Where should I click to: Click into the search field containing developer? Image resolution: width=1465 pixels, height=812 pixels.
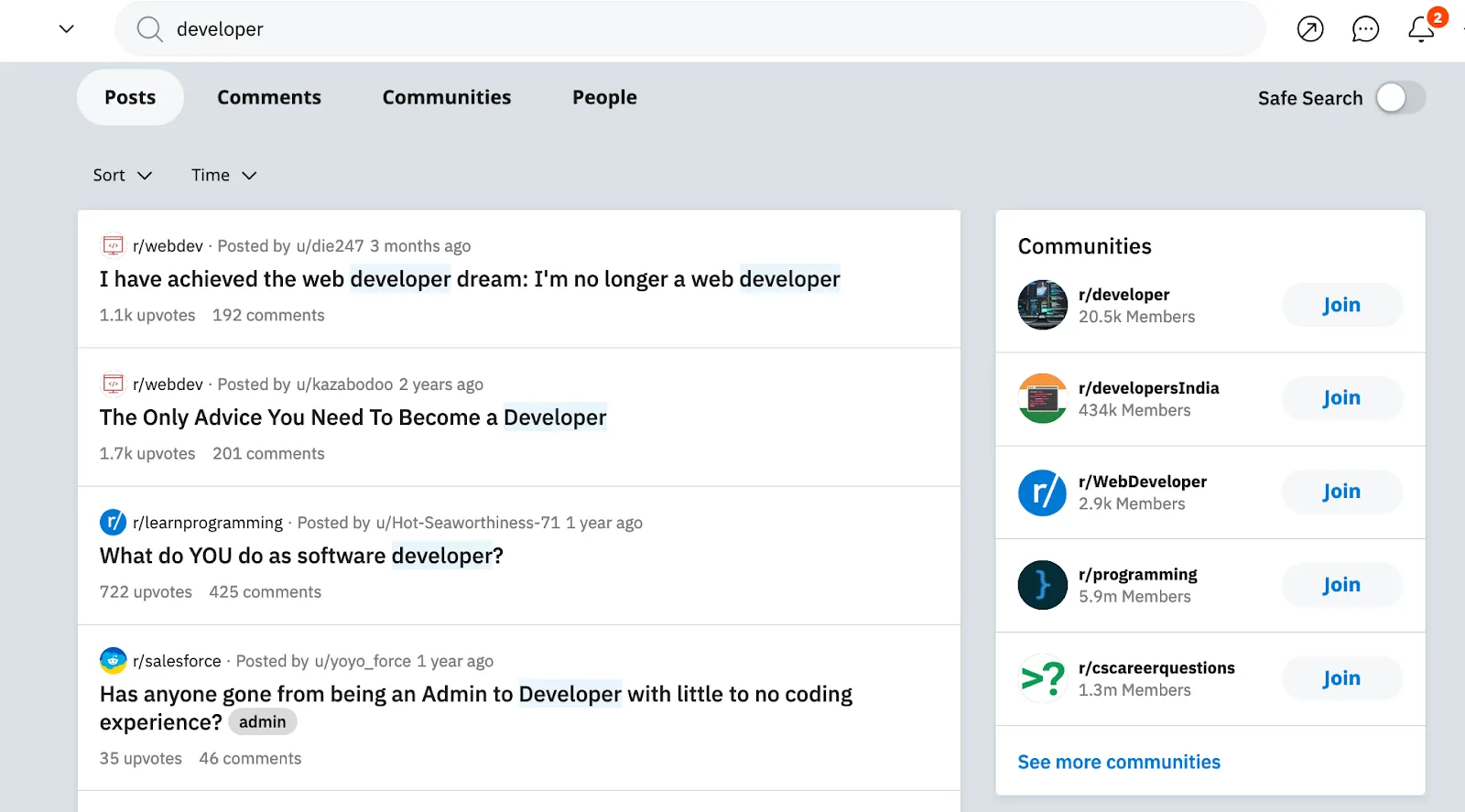[x=690, y=29]
